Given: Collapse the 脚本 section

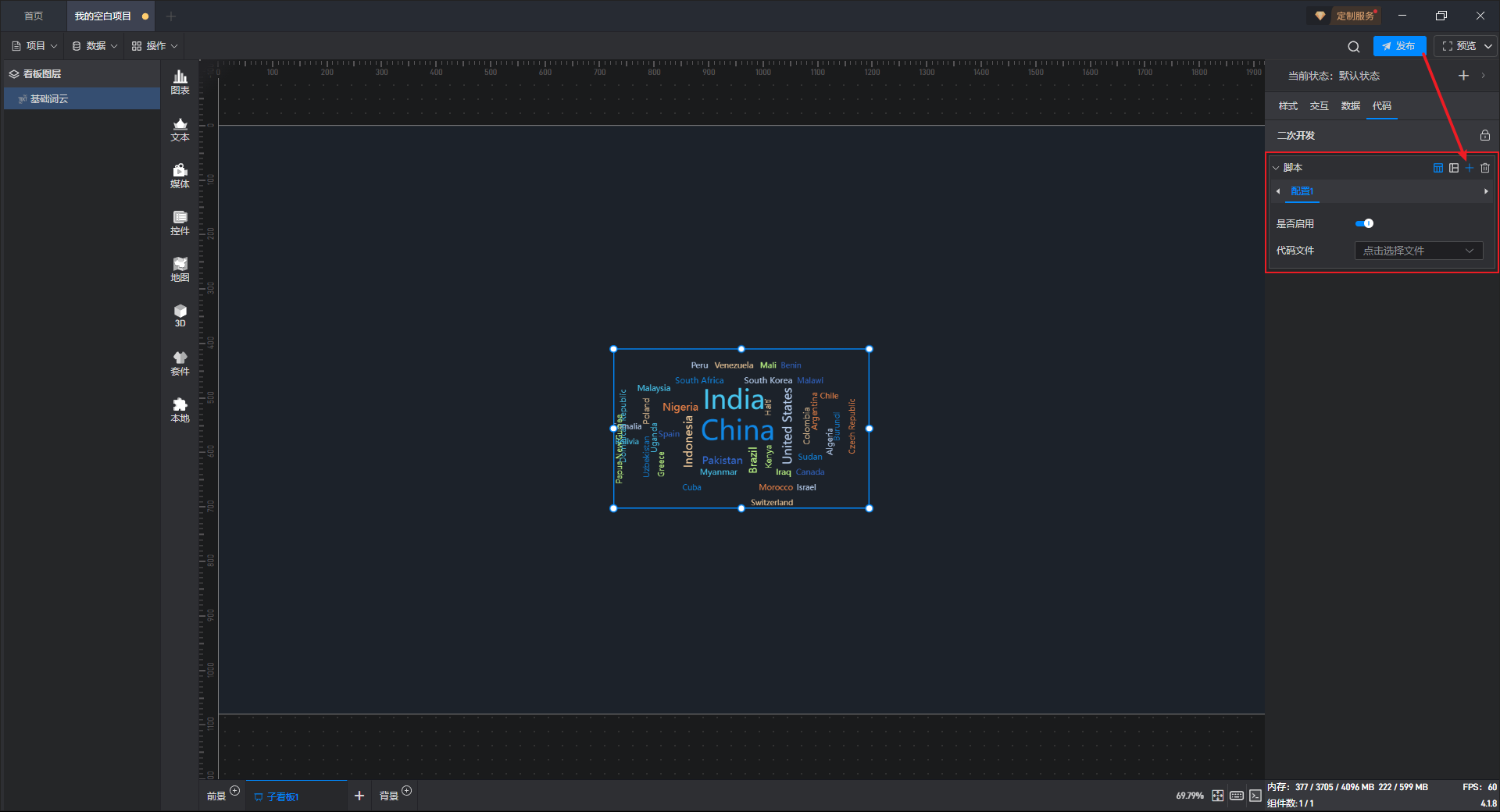Looking at the screenshot, I should click(x=1276, y=168).
